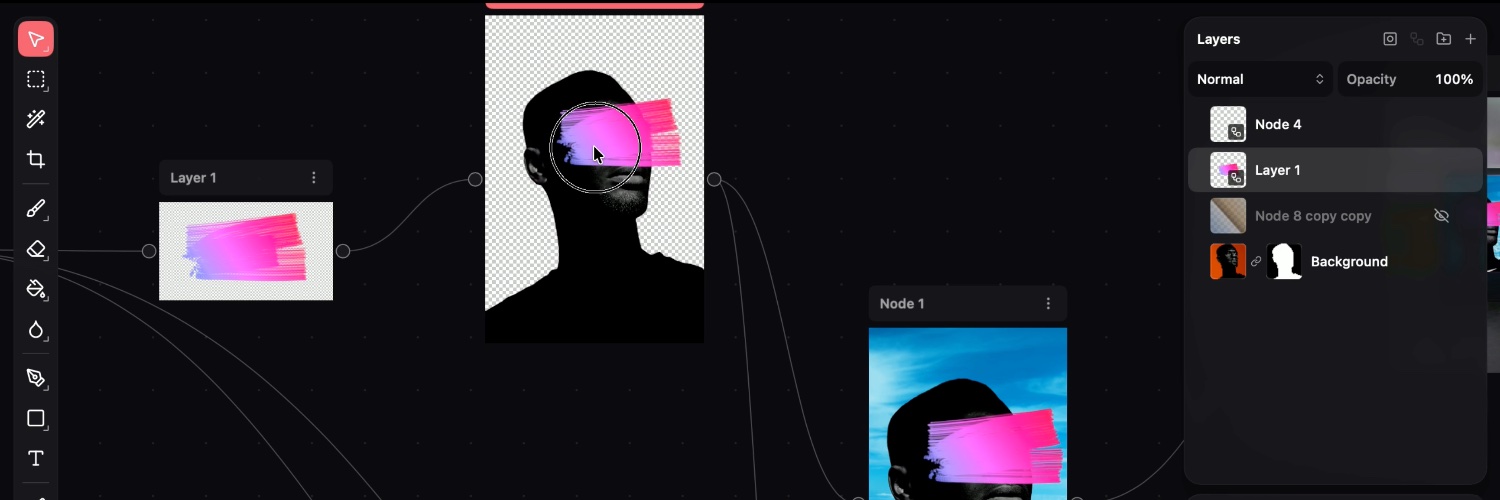Select the Blur droplet tool
1500x500 pixels.
click(36, 329)
